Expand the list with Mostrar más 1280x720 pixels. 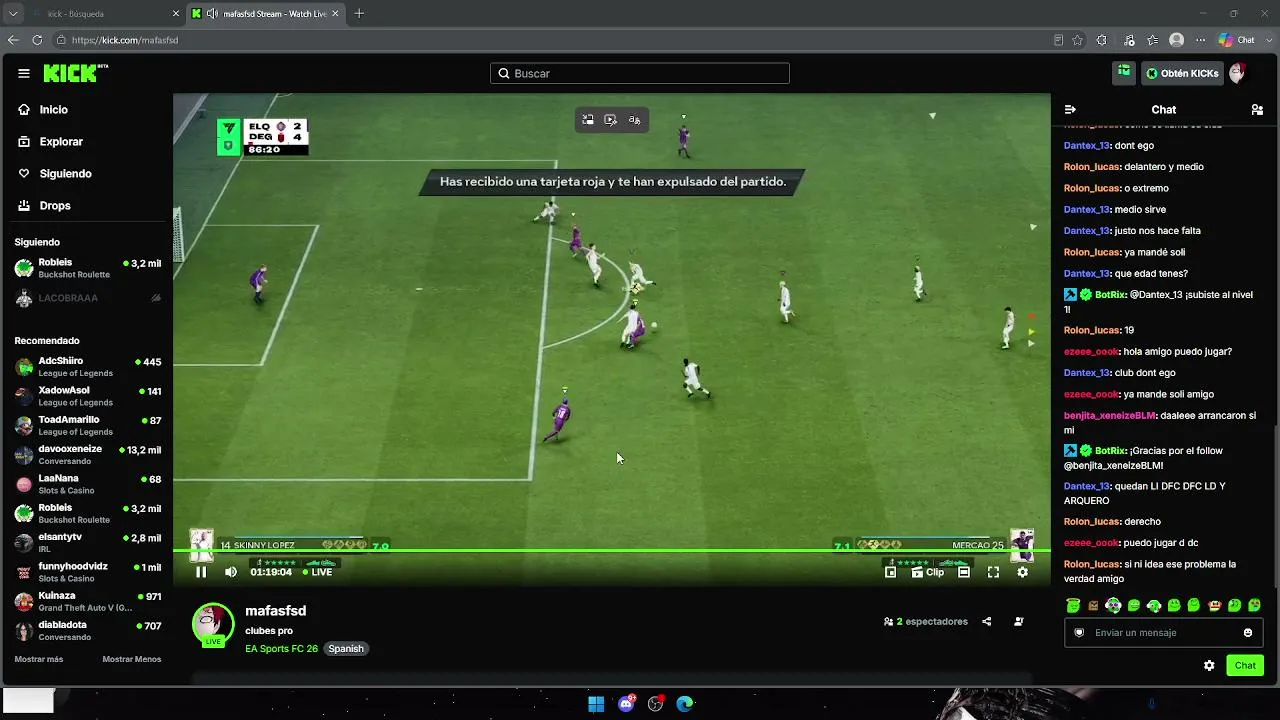click(39, 660)
